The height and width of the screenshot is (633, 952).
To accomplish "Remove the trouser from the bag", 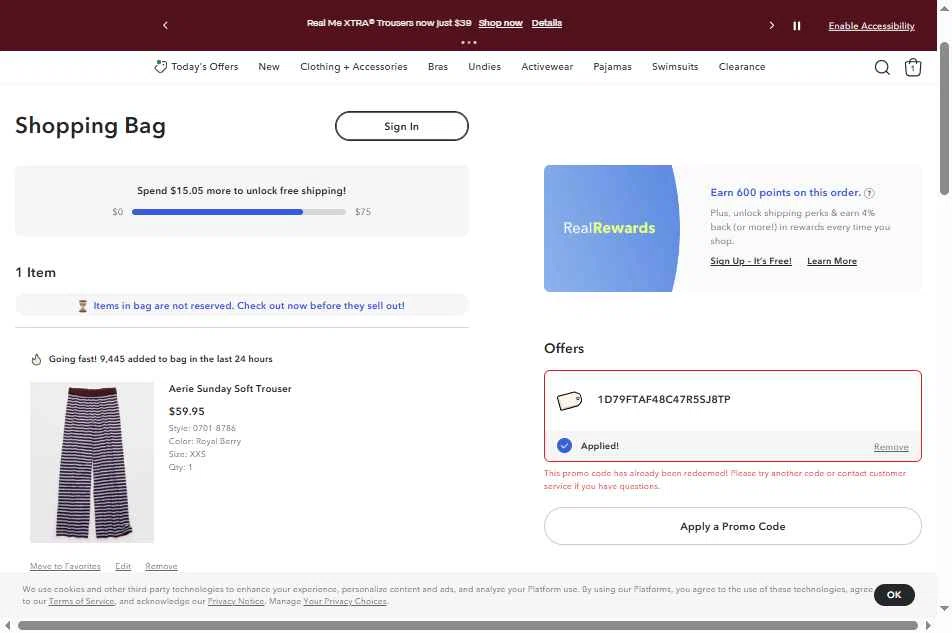I will tap(161, 566).
